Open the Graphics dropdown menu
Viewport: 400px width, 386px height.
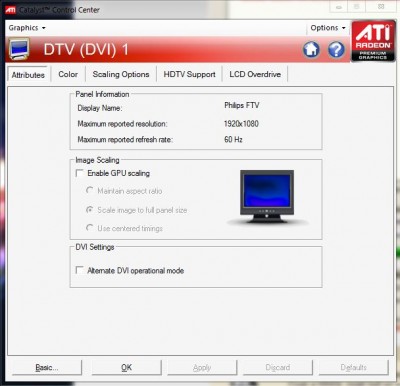[x=27, y=28]
